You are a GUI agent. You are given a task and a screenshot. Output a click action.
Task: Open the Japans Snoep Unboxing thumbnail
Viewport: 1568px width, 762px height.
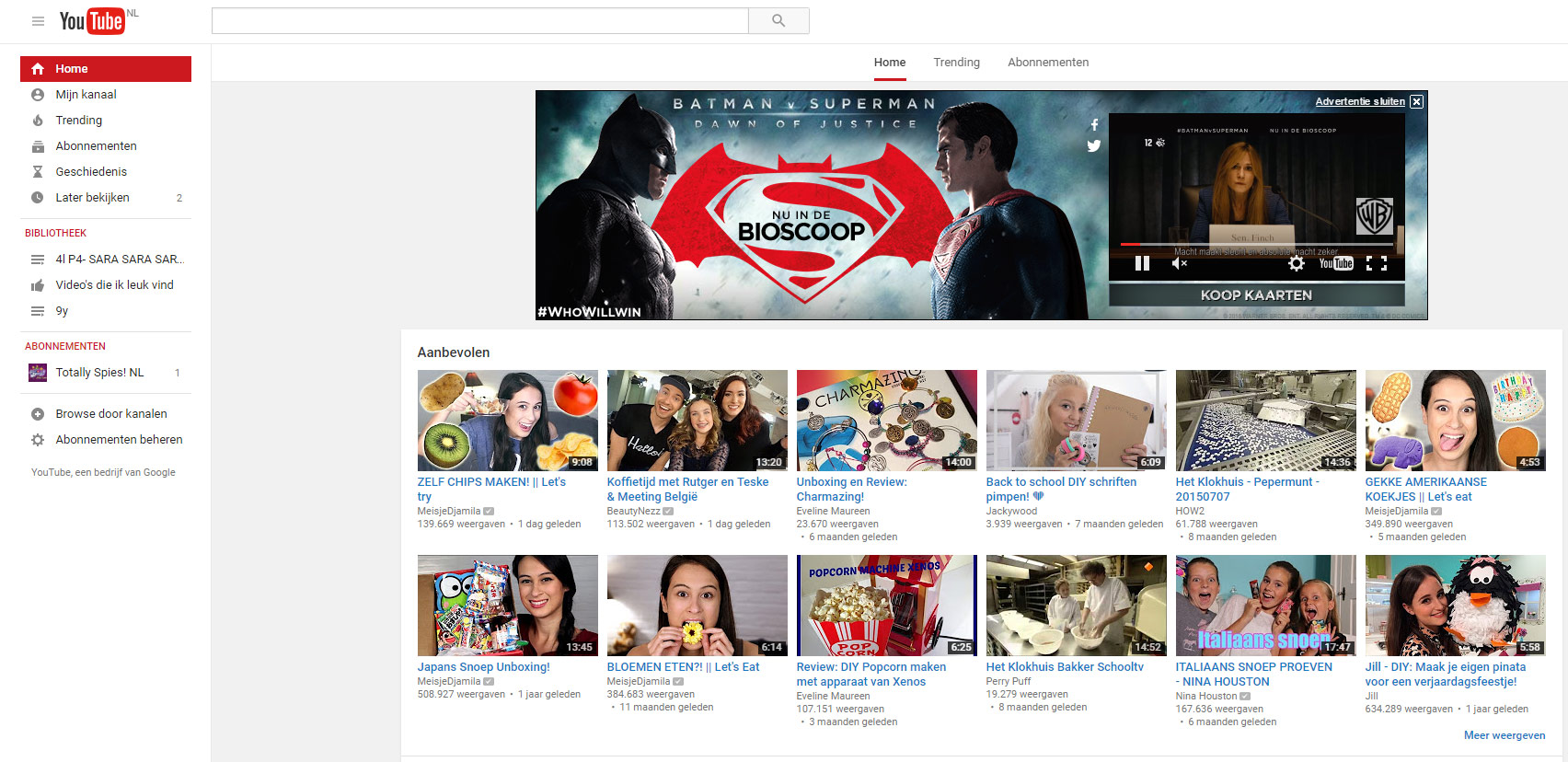tap(507, 605)
